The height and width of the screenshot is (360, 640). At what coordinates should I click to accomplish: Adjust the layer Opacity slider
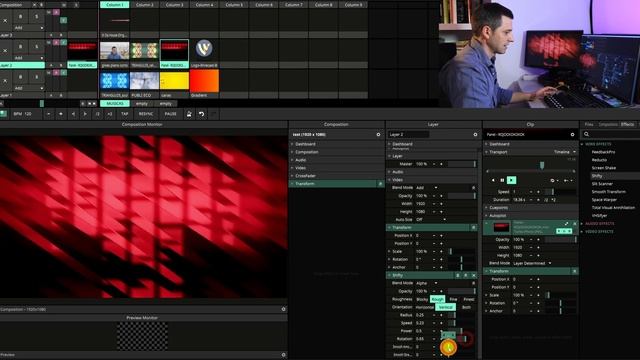462,196
